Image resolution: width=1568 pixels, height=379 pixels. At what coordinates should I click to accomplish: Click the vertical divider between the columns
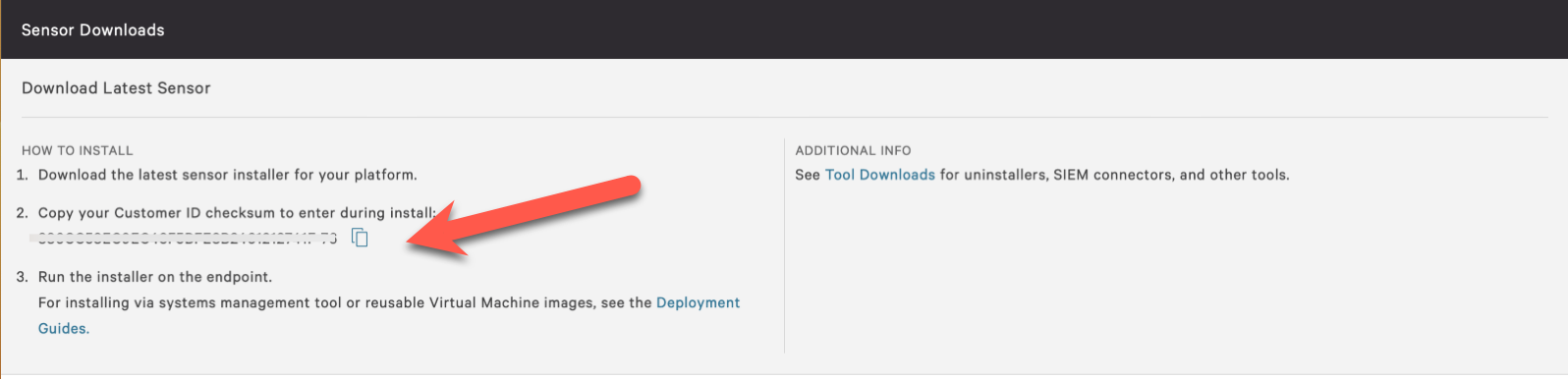tap(784, 245)
